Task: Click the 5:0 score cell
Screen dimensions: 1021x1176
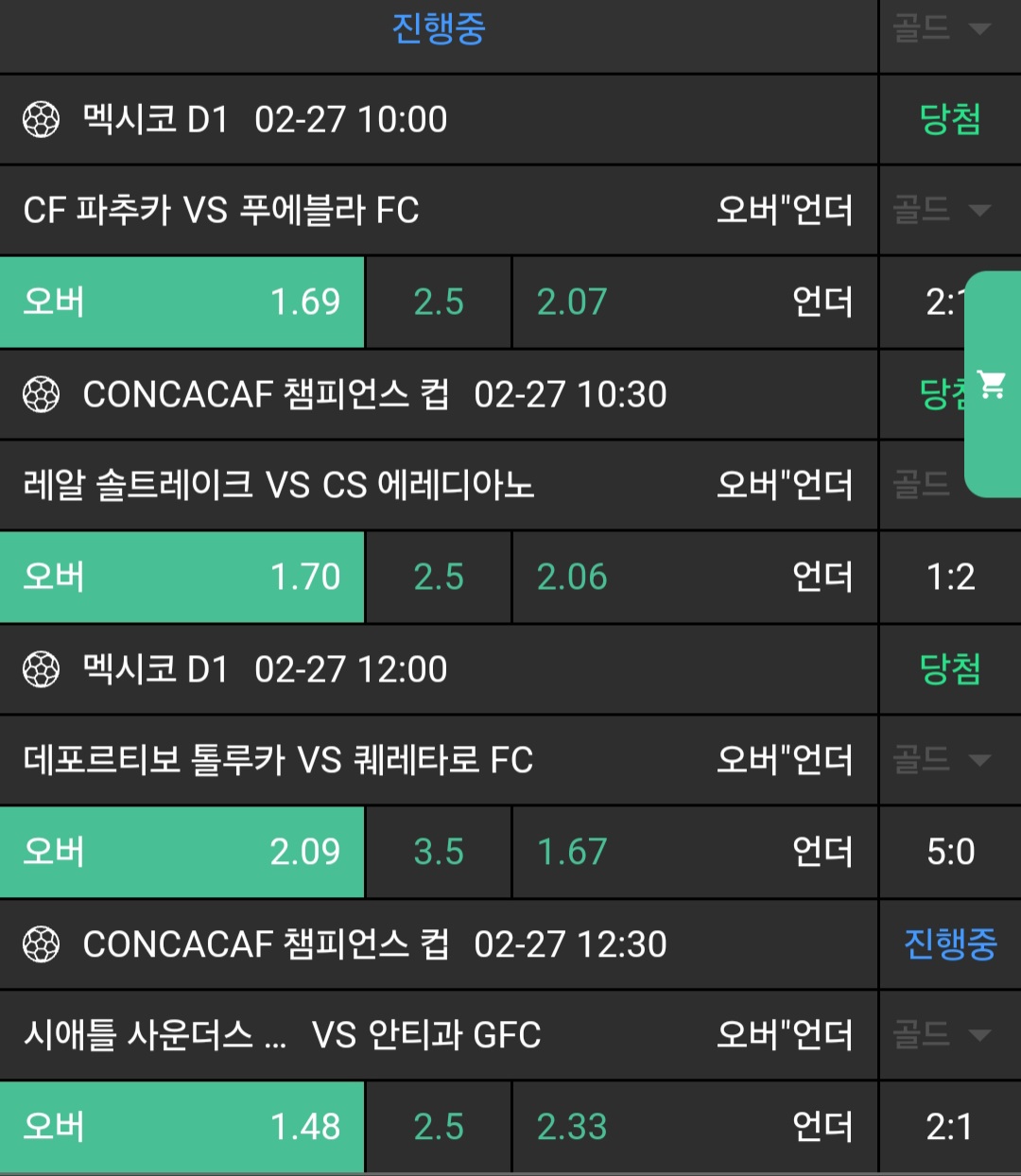Action: 949,853
